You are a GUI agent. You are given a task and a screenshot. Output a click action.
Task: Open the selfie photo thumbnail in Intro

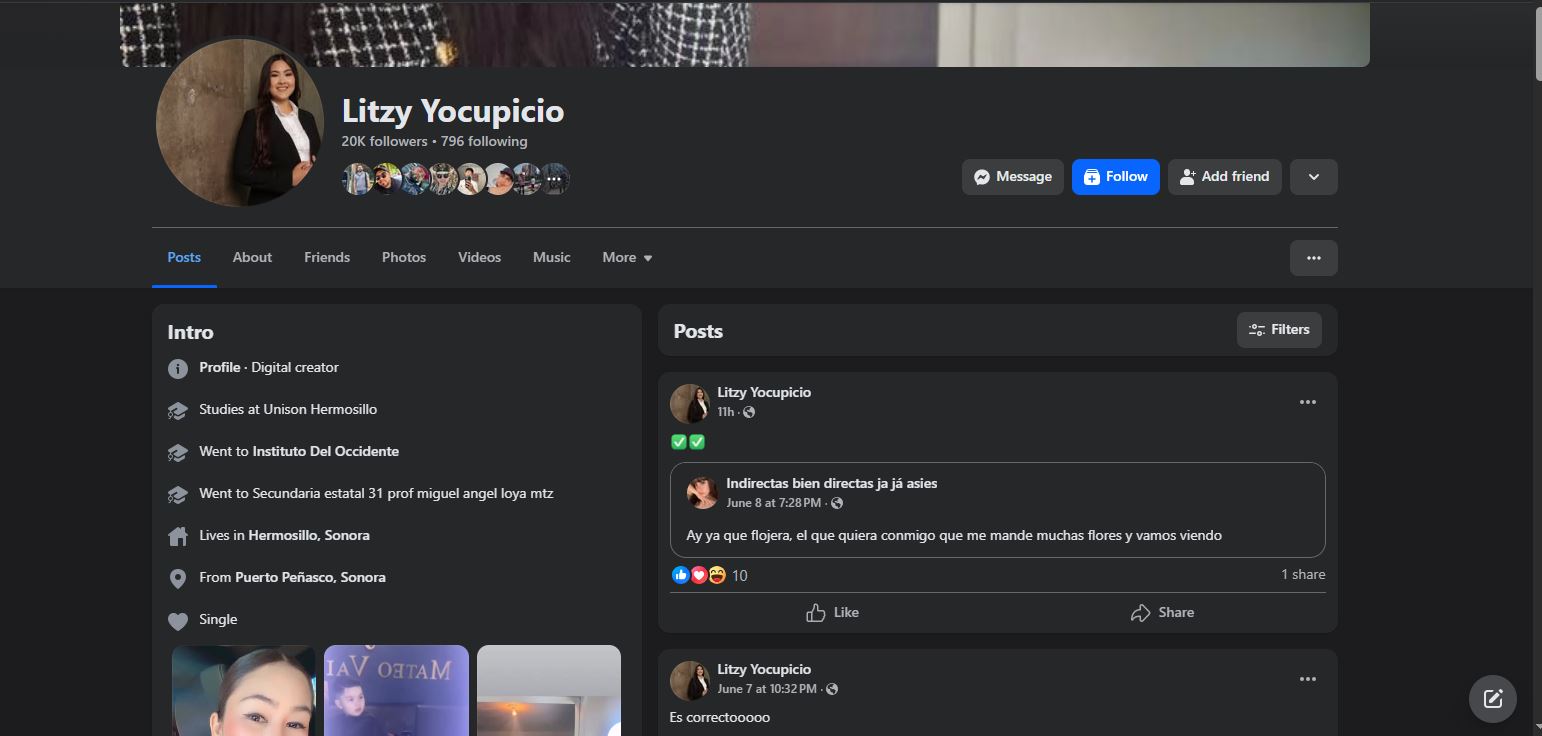click(244, 691)
